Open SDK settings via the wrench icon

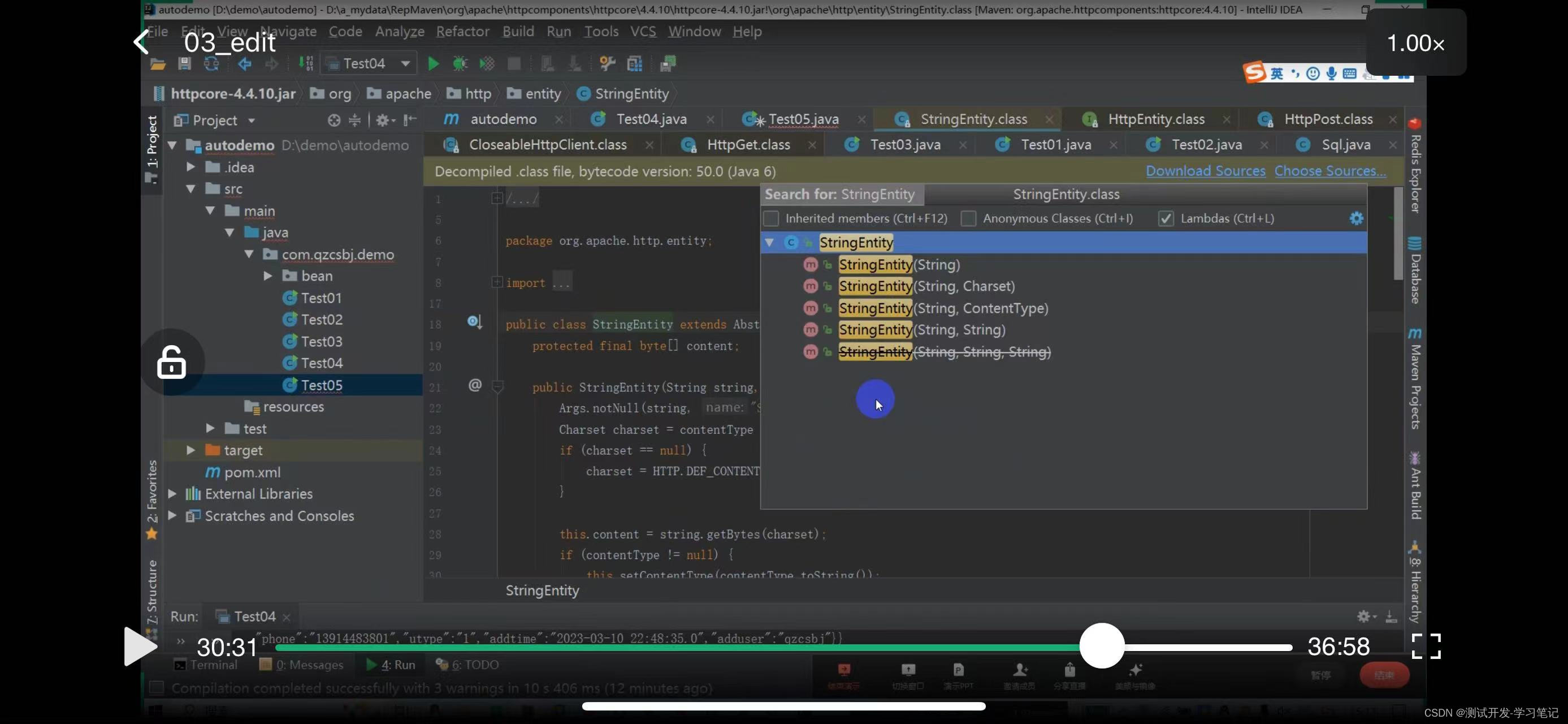click(607, 63)
